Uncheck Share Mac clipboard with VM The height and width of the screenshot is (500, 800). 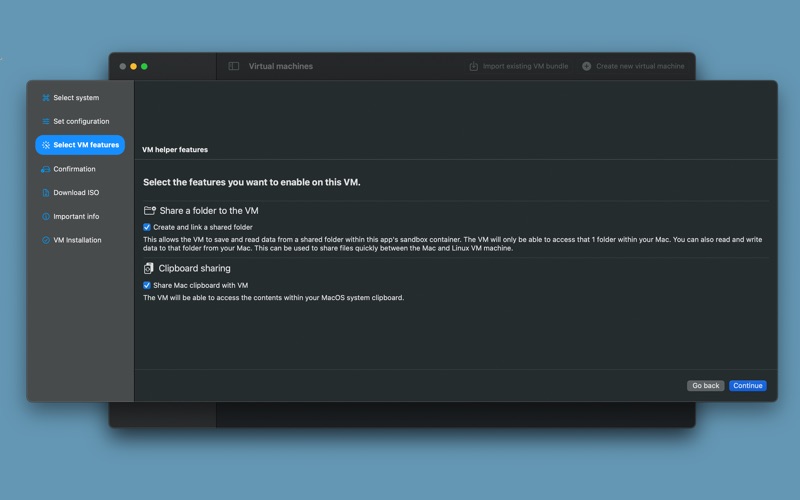[x=146, y=285]
